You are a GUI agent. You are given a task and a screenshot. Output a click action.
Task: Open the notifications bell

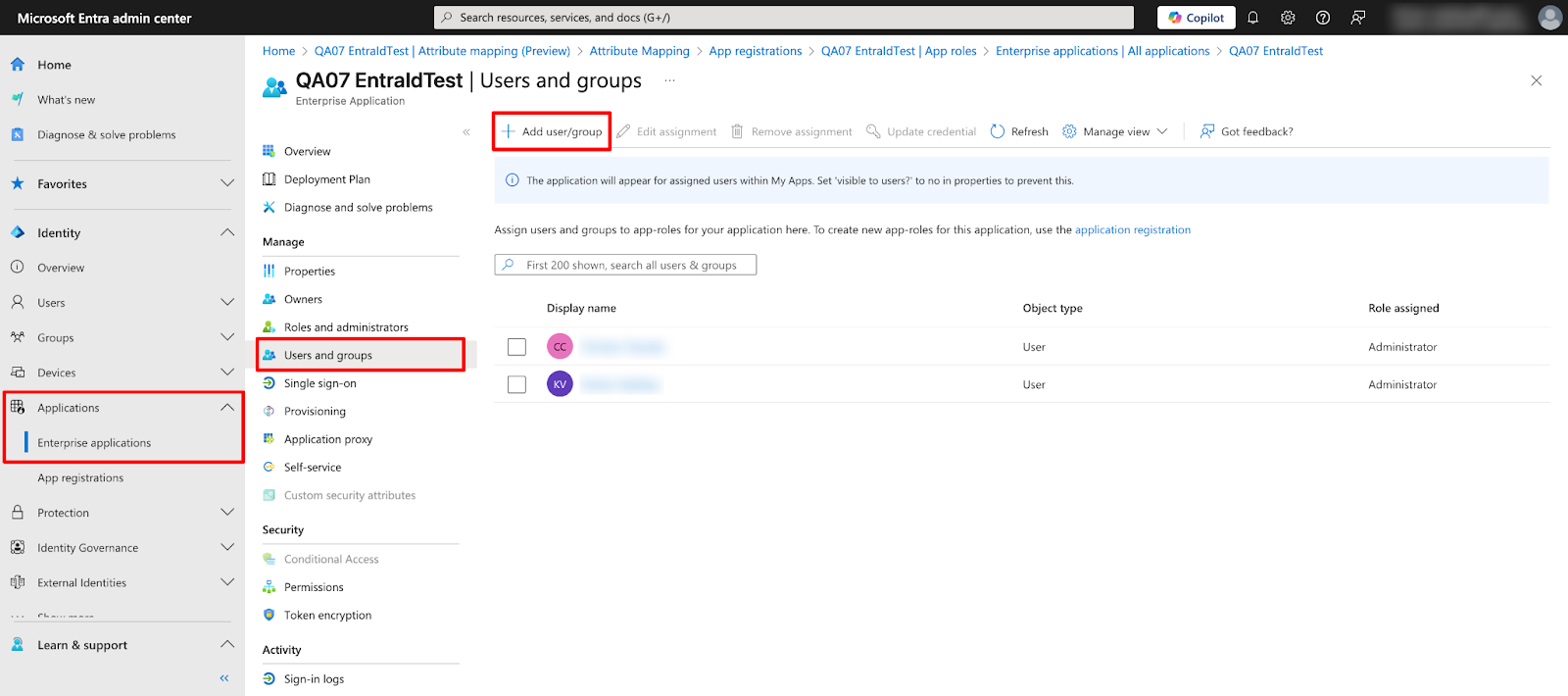pyautogui.click(x=1252, y=18)
